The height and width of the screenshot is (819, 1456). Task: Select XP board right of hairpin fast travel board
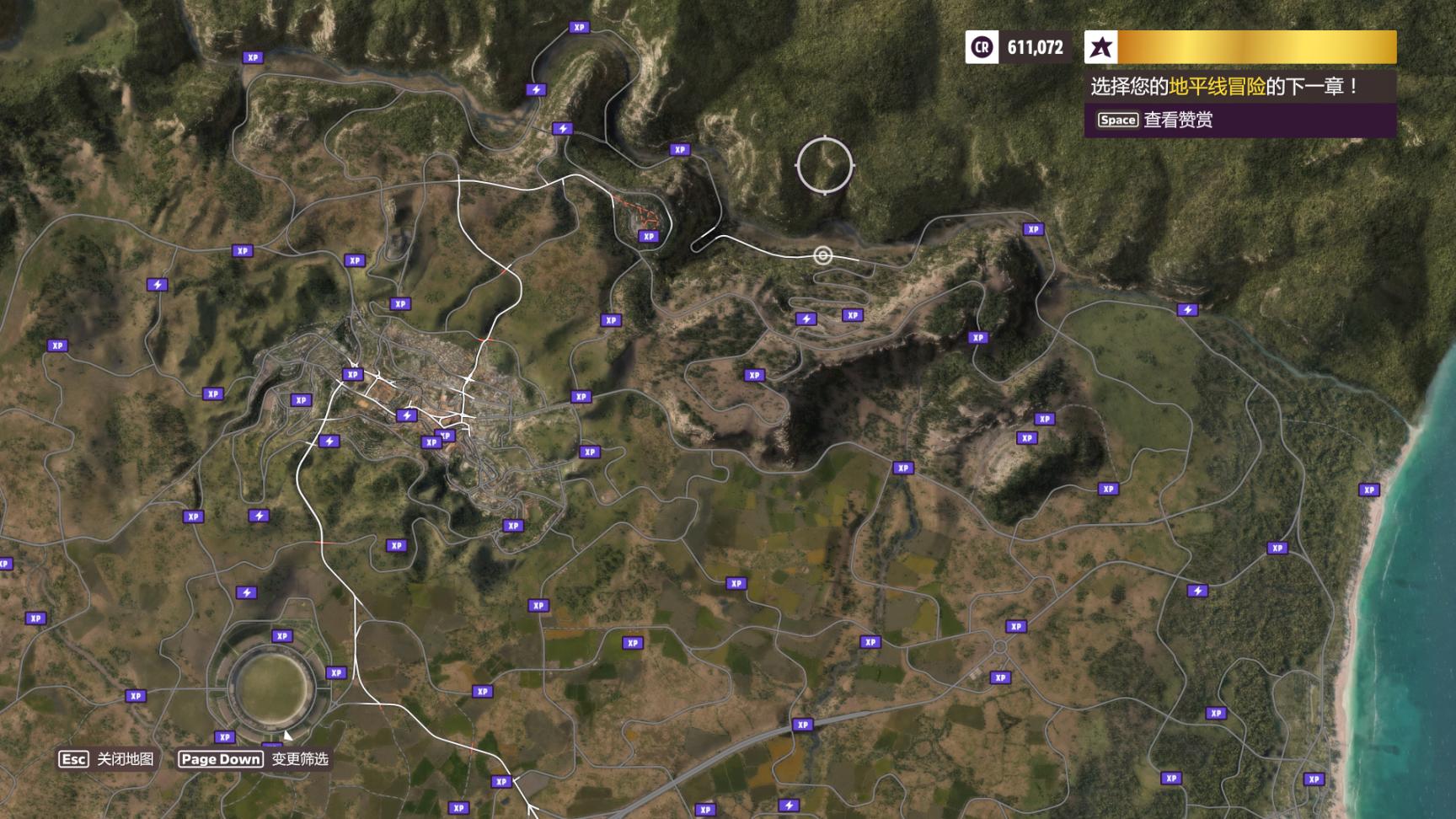(853, 315)
